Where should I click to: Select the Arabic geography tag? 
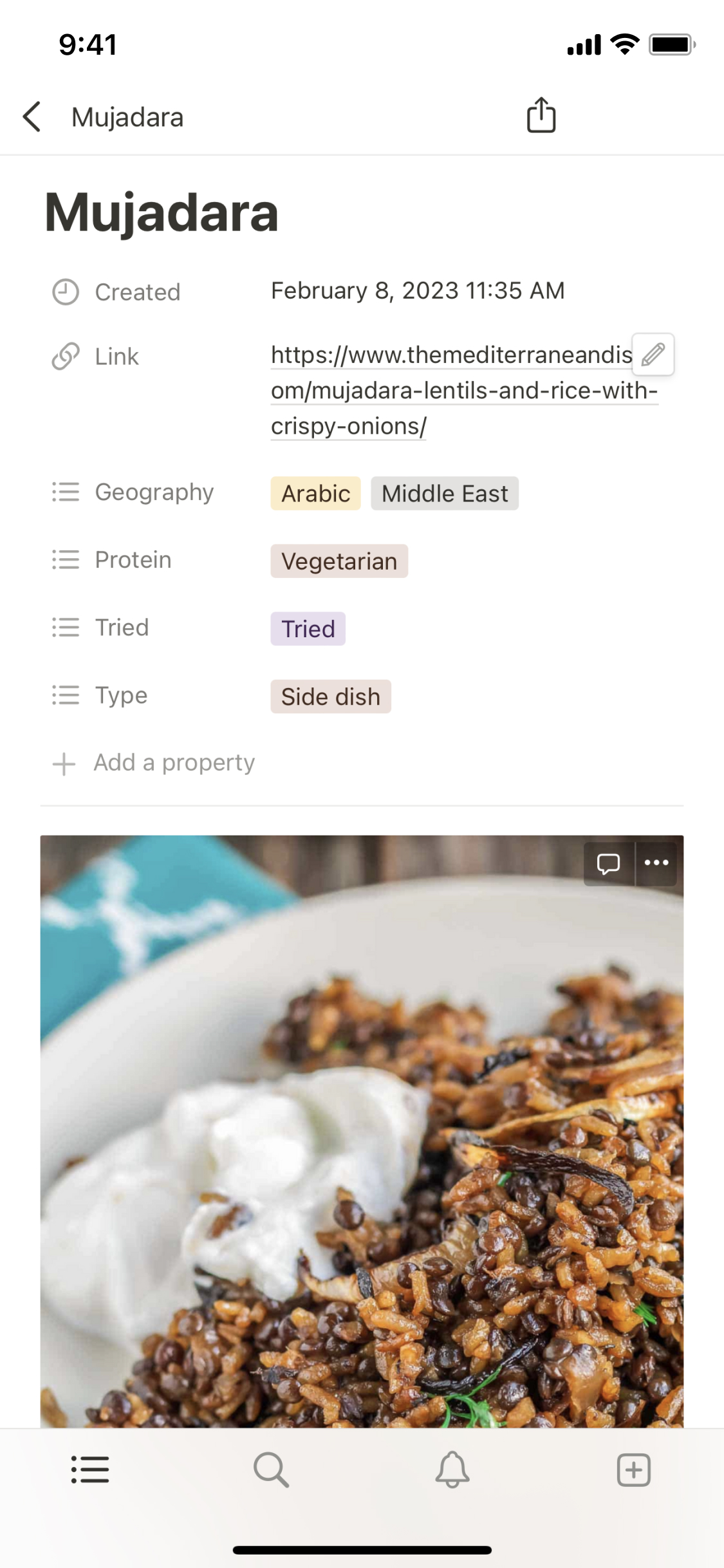coord(315,494)
